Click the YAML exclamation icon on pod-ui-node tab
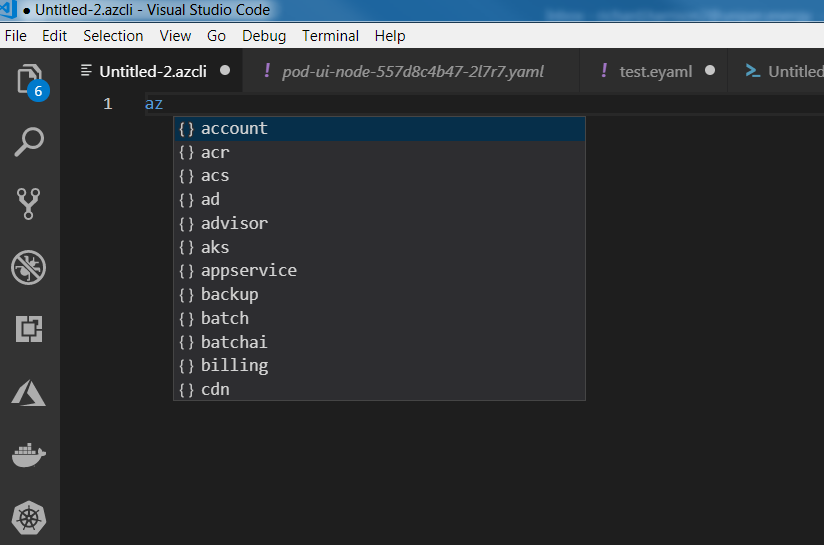The image size is (824, 545). [x=267, y=70]
